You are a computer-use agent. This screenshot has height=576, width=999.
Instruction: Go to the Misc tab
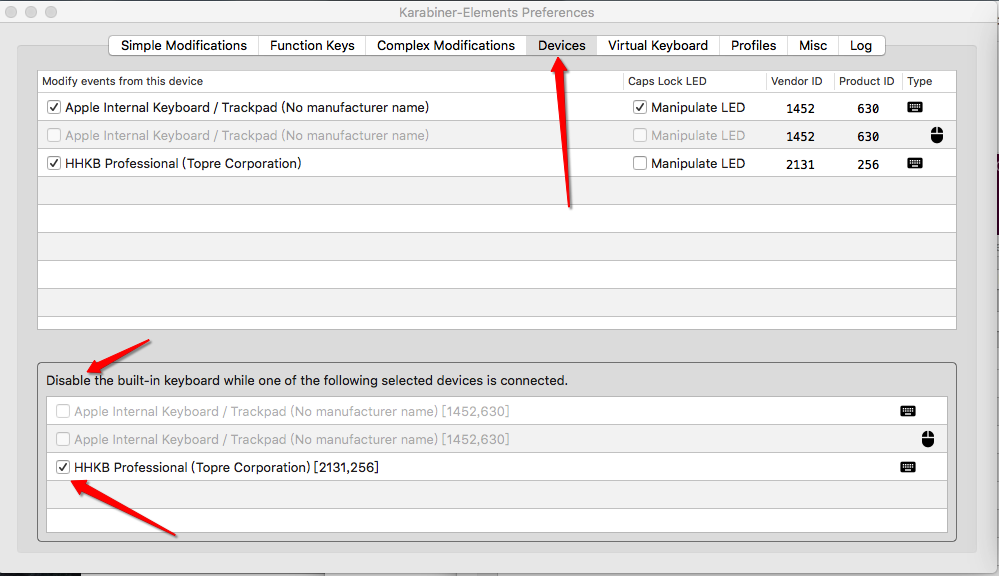click(x=813, y=46)
